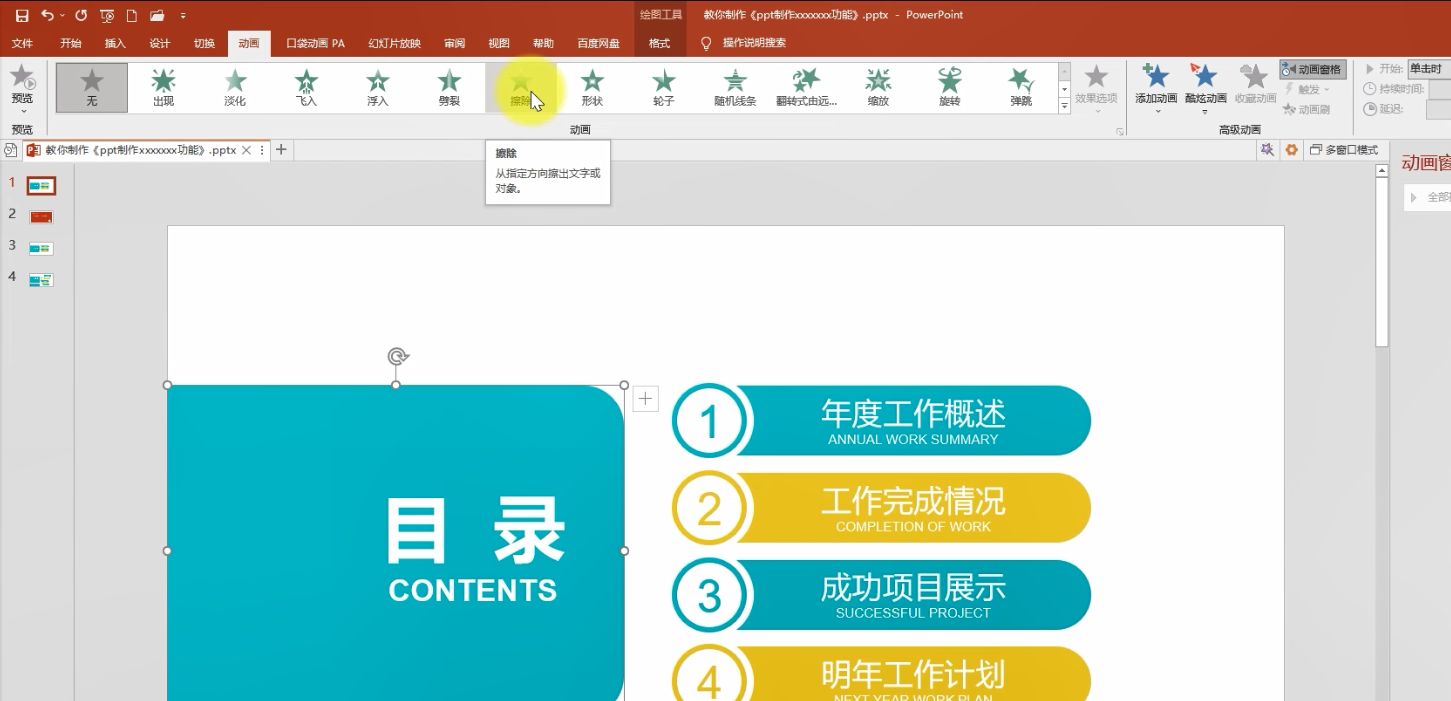Switch to the 帮助 Help tab

pyautogui.click(x=543, y=43)
